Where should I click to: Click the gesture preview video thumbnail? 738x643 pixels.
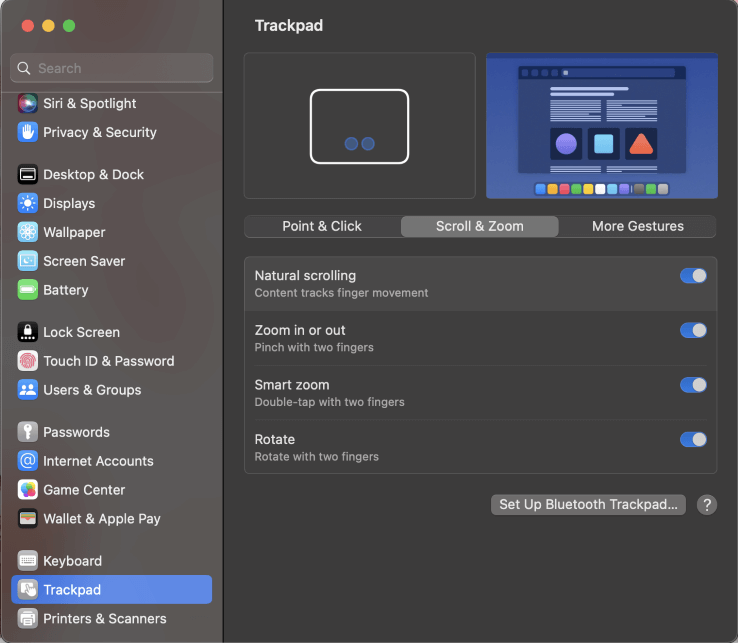point(601,126)
